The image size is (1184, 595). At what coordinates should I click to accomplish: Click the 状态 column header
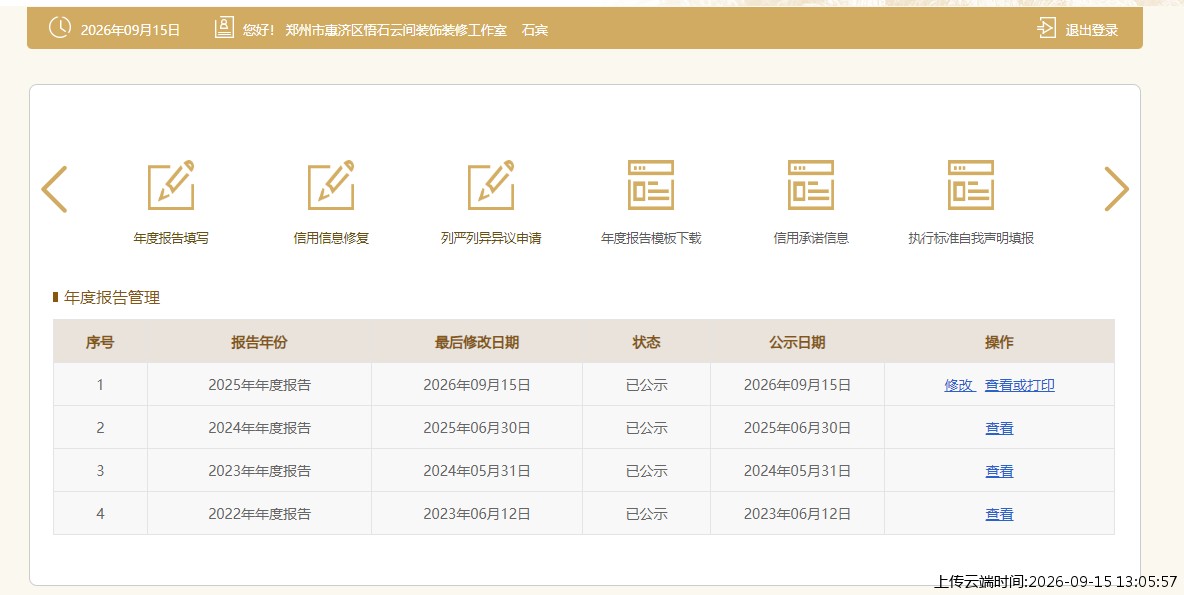point(646,342)
